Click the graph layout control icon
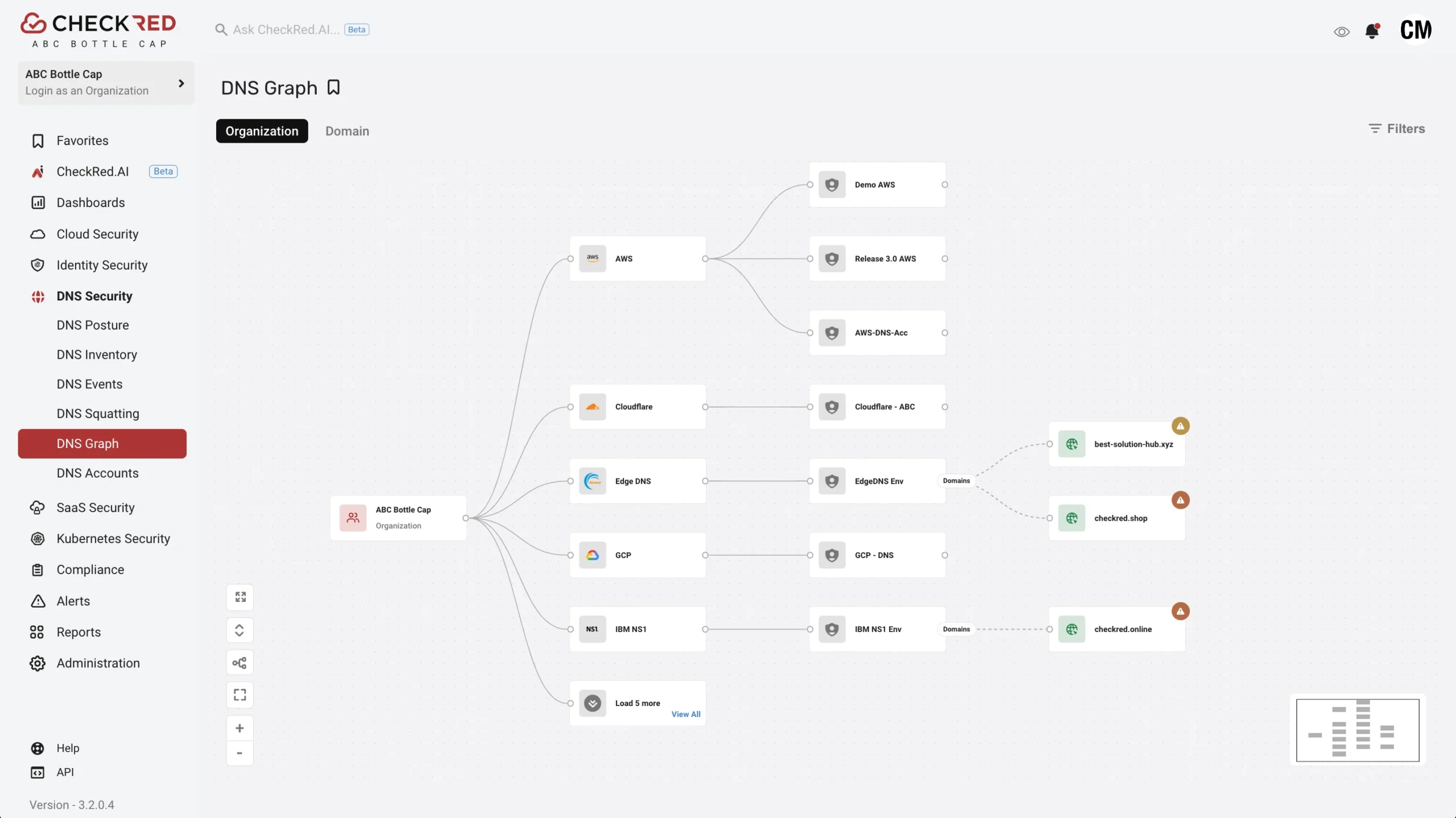Image resolution: width=1456 pixels, height=818 pixels. click(240, 663)
